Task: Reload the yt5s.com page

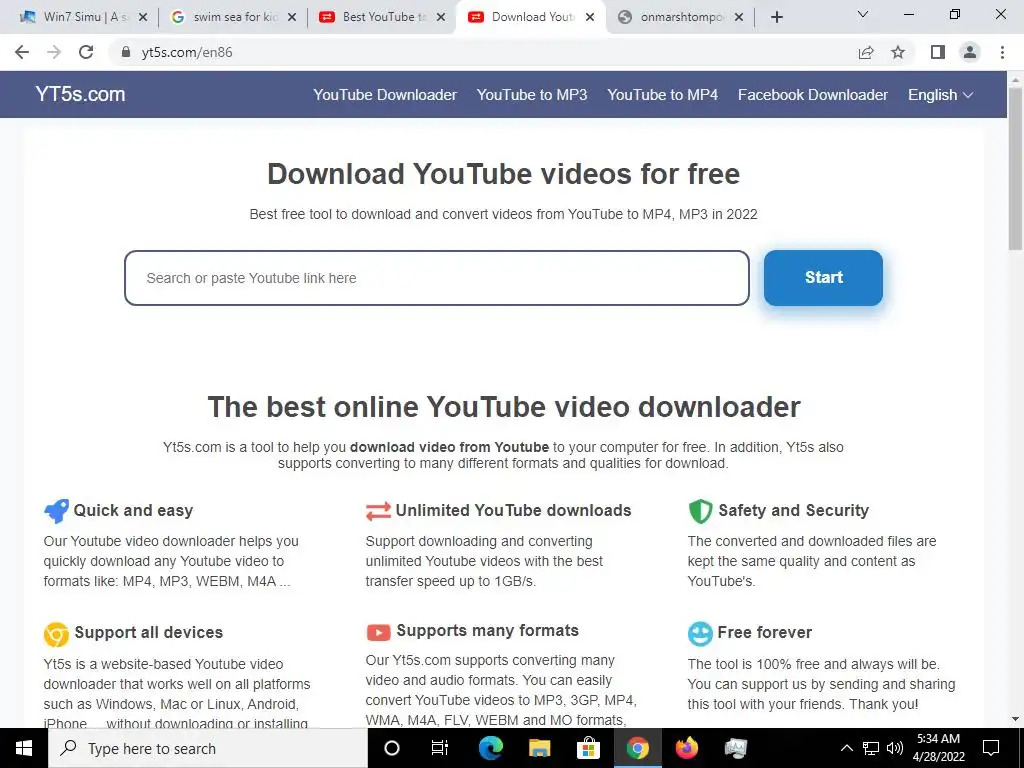Action: (x=86, y=52)
